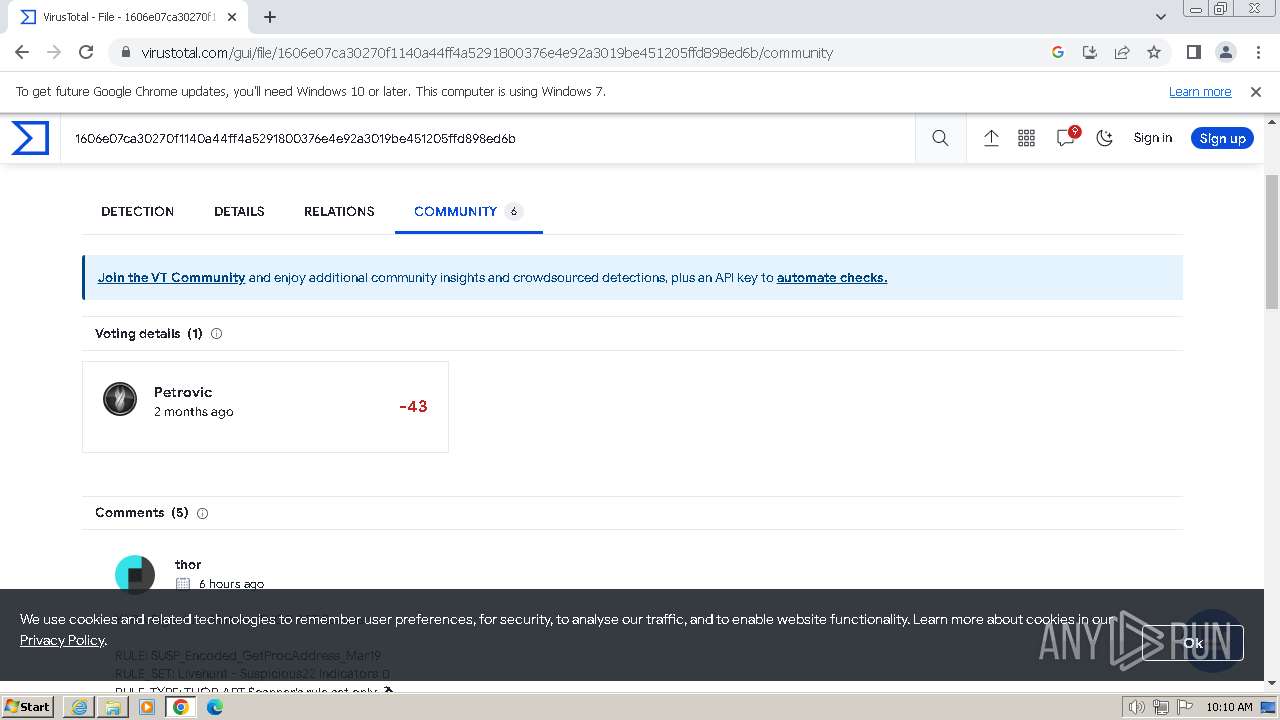
Task: Click browser back arrow
Action: click(x=22, y=52)
